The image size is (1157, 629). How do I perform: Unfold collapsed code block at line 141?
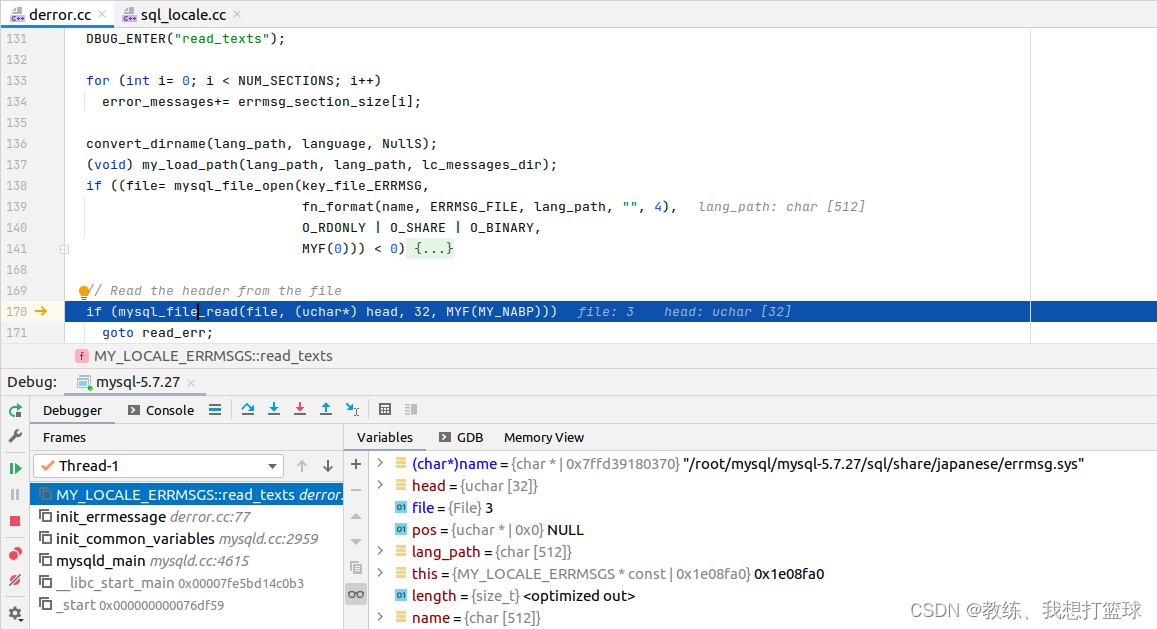tap(64, 250)
